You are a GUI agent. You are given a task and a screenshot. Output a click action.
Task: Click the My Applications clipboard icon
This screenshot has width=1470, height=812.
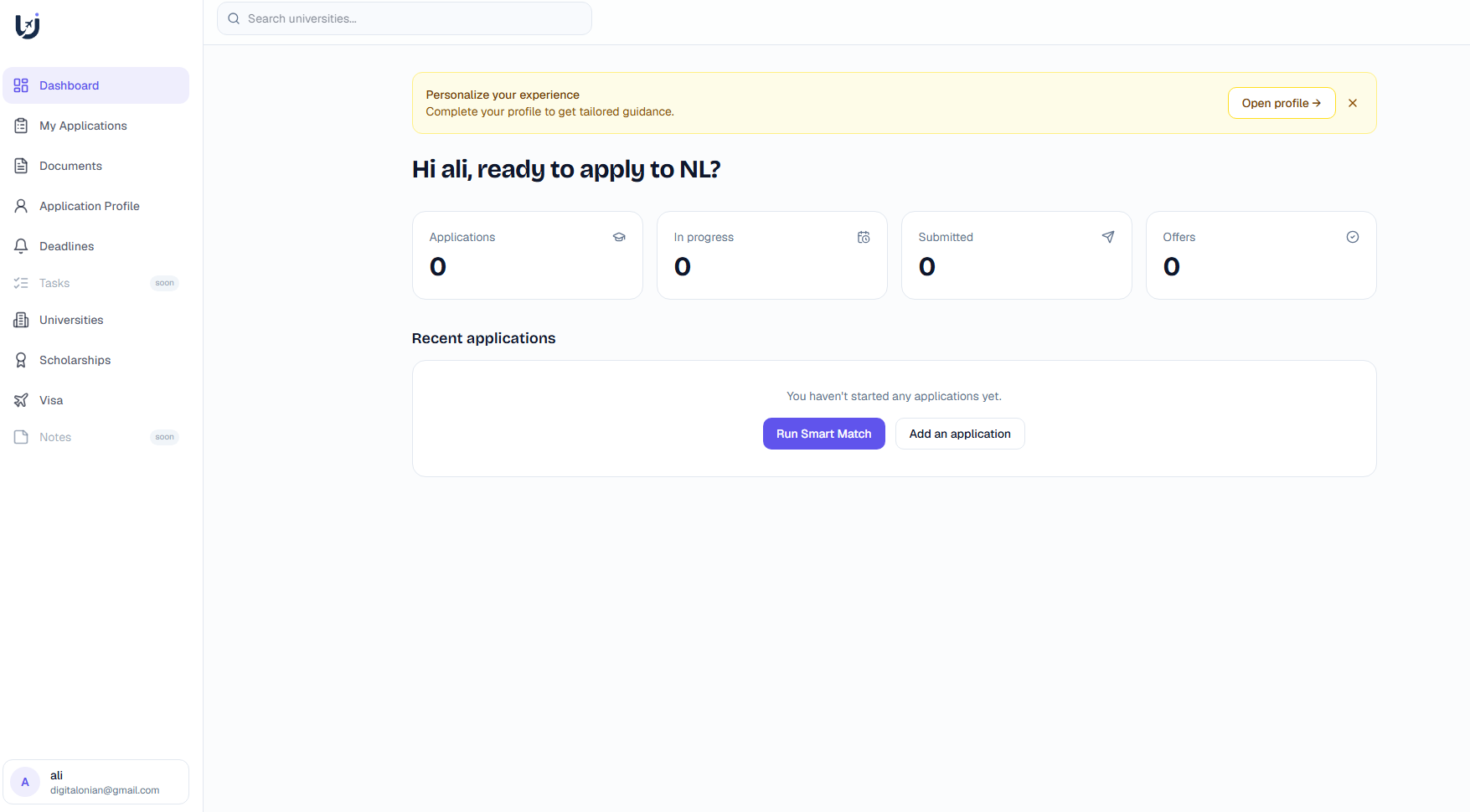point(21,126)
